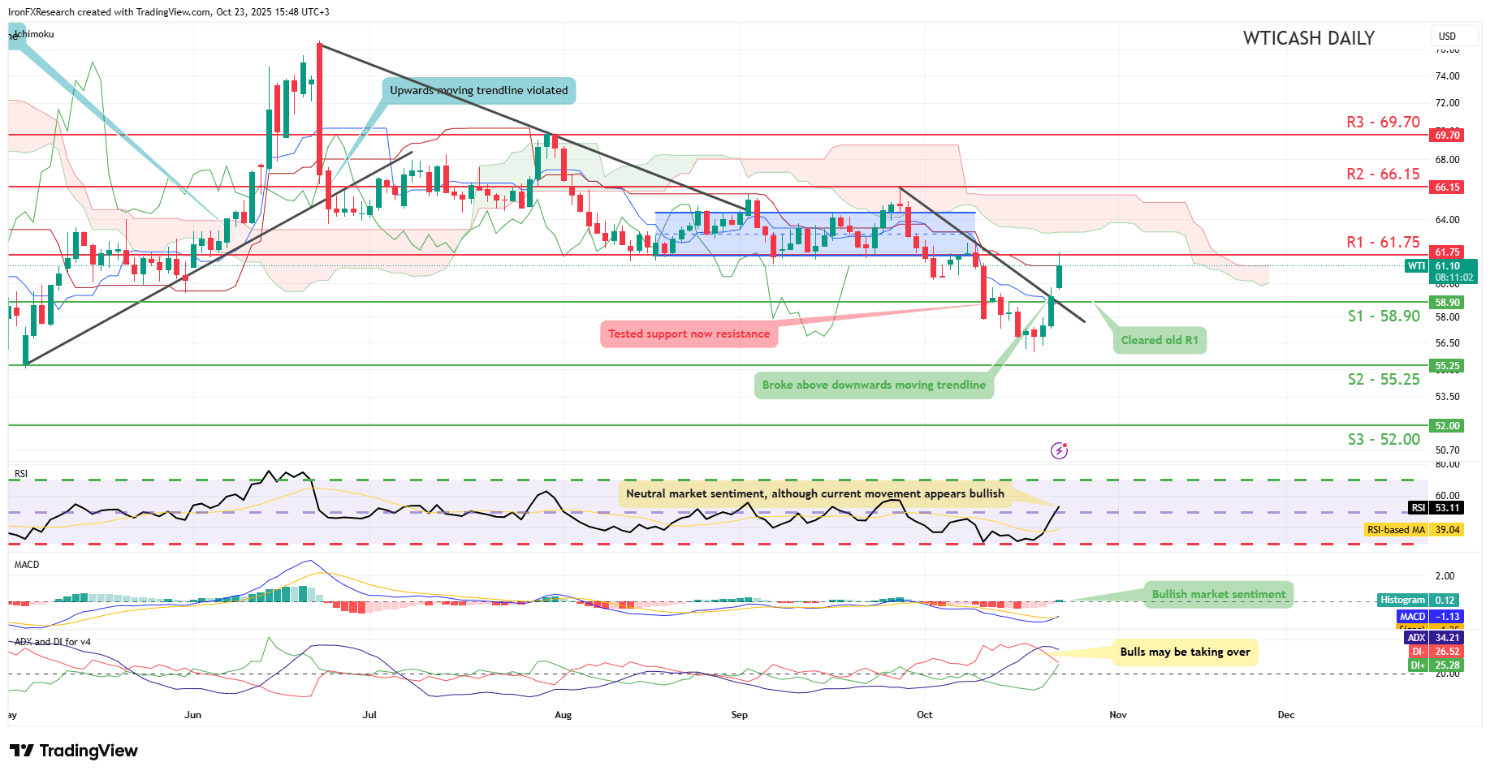The width and height of the screenshot is (1490, 775).
Task: Click the RSI-based MA 39.04 tag
Action: tap(1413, 528)
